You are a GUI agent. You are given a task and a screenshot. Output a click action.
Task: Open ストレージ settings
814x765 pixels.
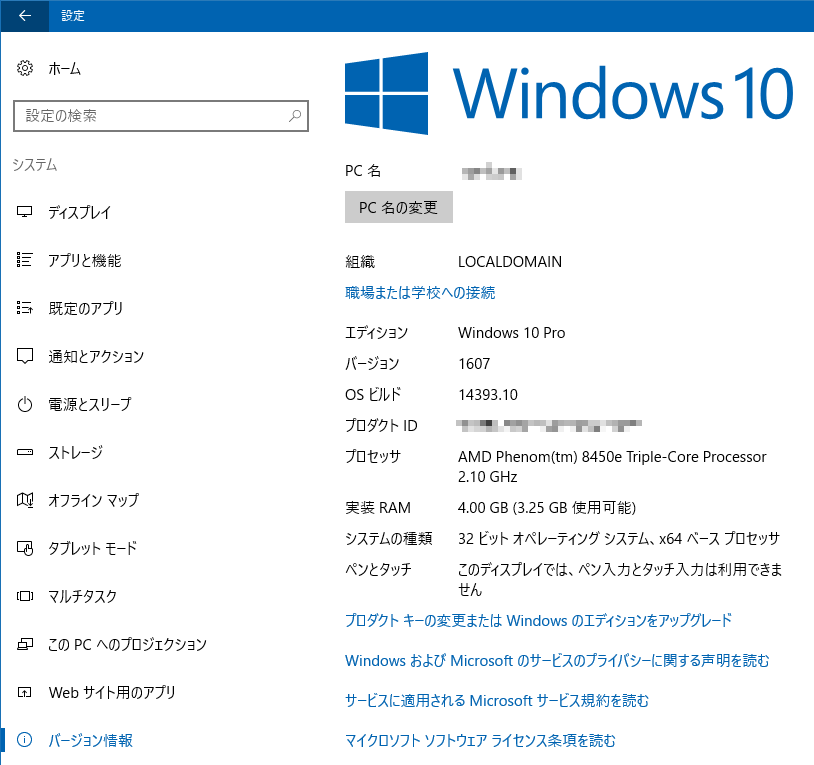pos(76,453)
